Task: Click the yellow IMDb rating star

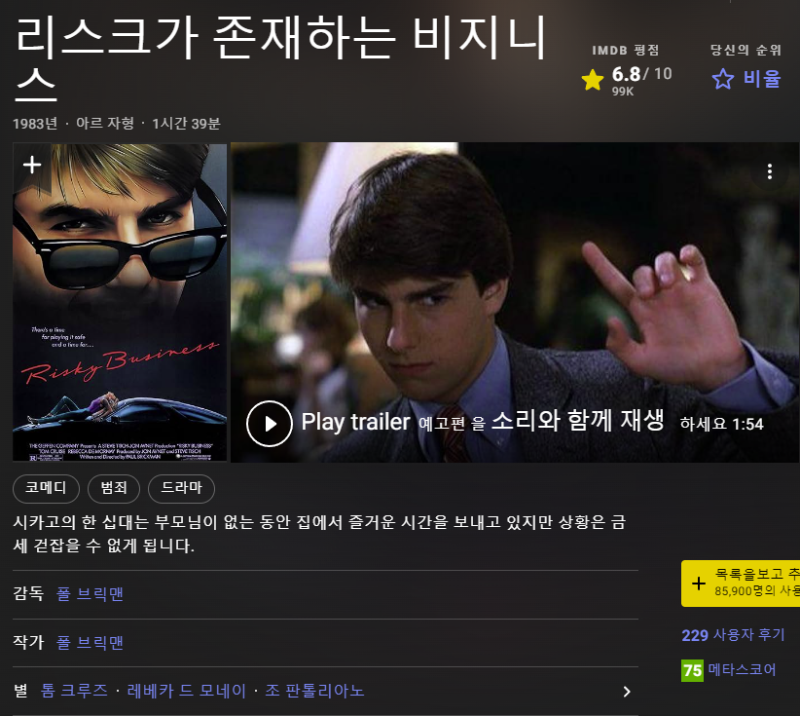Action: (x=592, y=80)
